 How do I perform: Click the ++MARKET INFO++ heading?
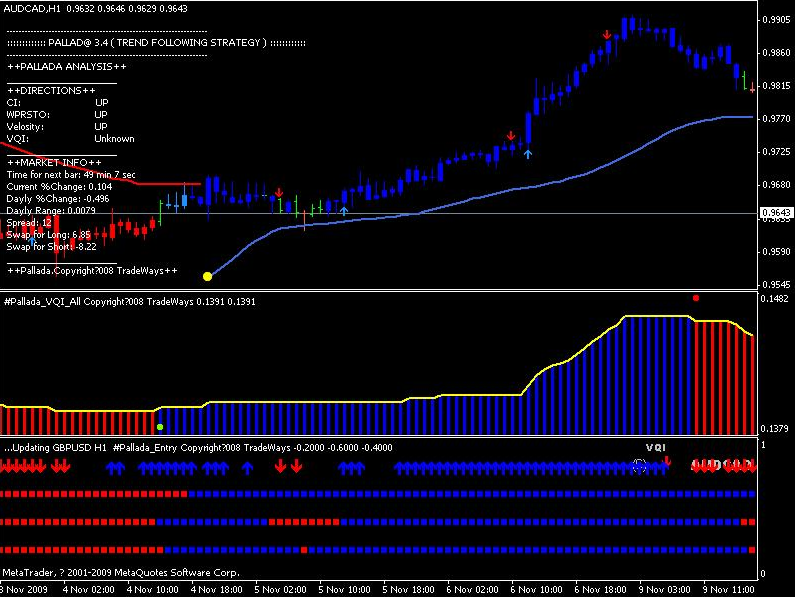click(x=54, y=162)
